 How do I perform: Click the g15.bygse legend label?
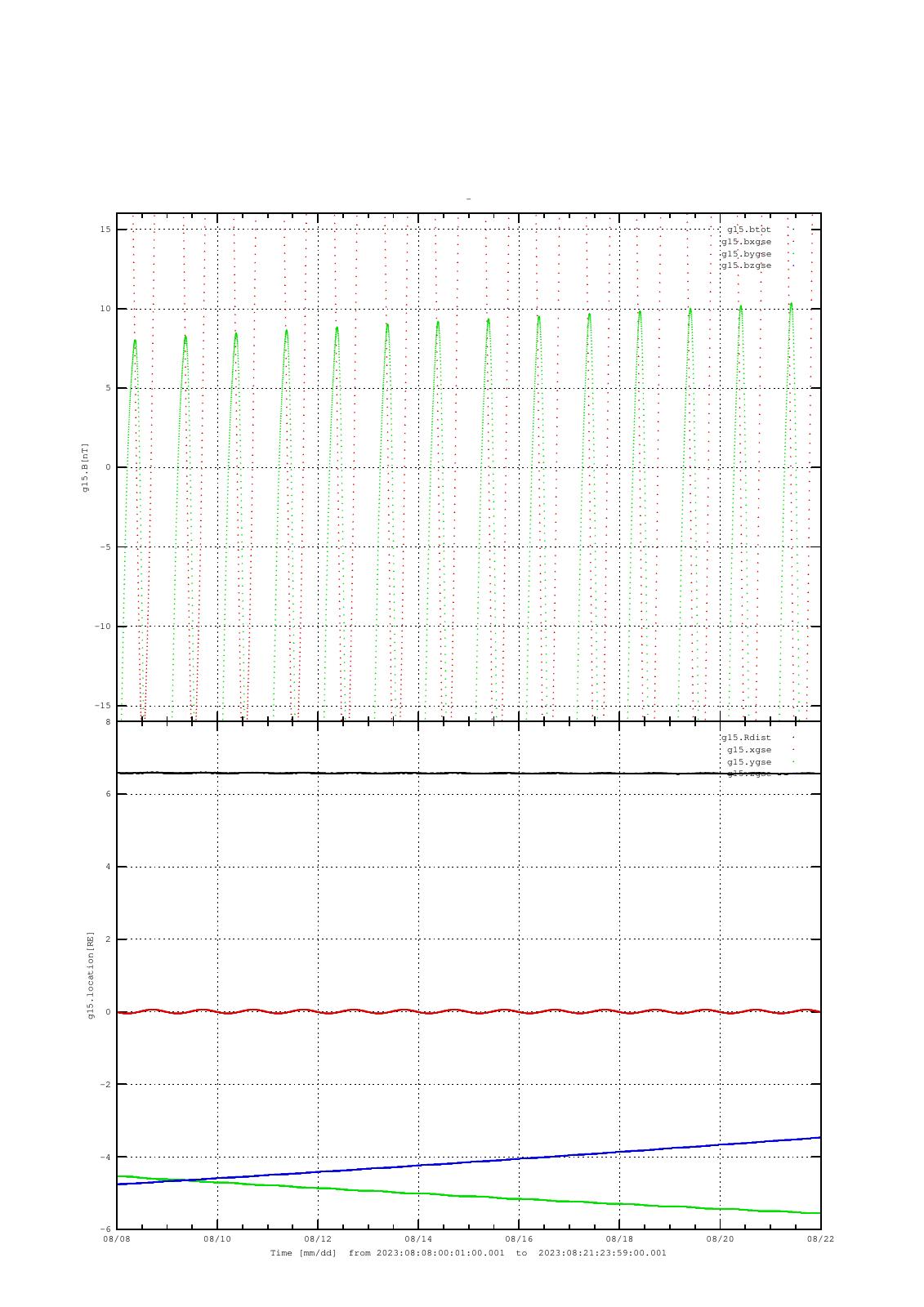point(746,254)
